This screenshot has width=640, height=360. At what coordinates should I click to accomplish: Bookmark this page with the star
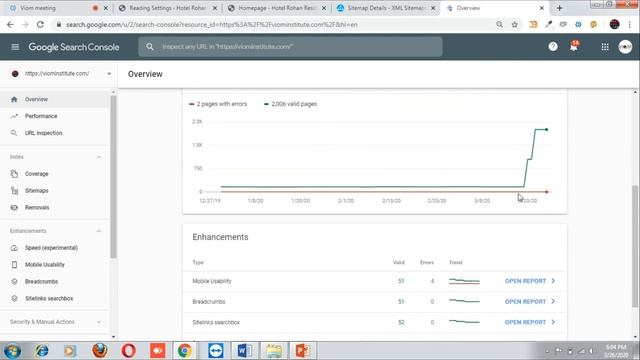point(514,24)
